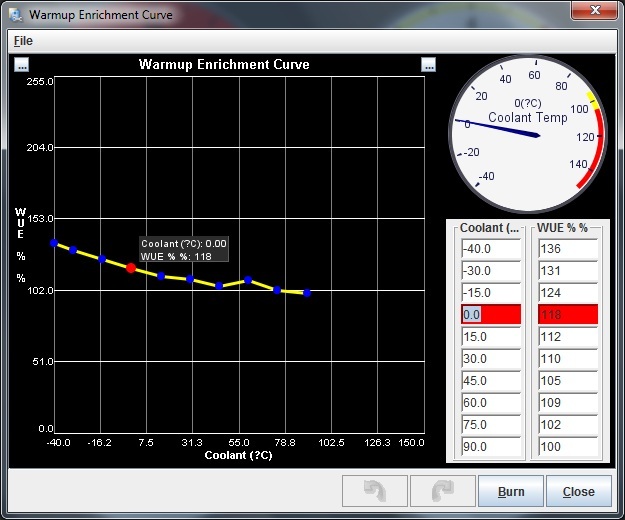Image resolution: width=625 pixels, height=520 pixels.
Task: Click the coolant cell with value 90.0
Action: 490,446
